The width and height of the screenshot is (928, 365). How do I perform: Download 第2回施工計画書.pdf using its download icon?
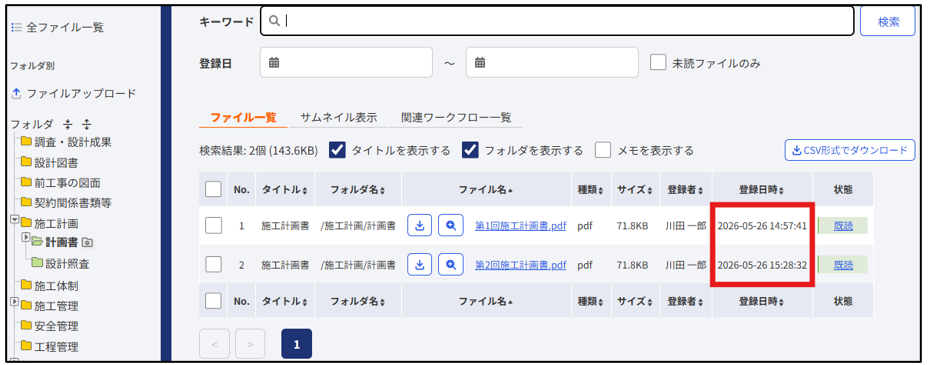click(x=420, y=265)
